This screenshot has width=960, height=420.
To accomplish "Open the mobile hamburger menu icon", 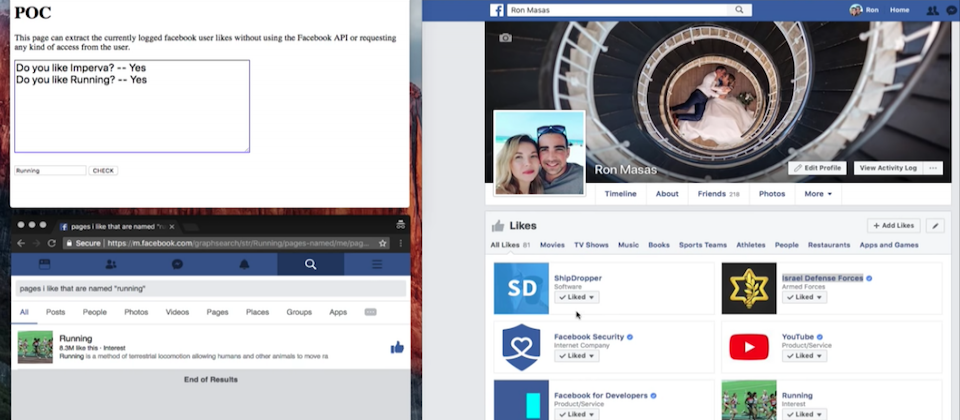I will click(x=377, y=264).
